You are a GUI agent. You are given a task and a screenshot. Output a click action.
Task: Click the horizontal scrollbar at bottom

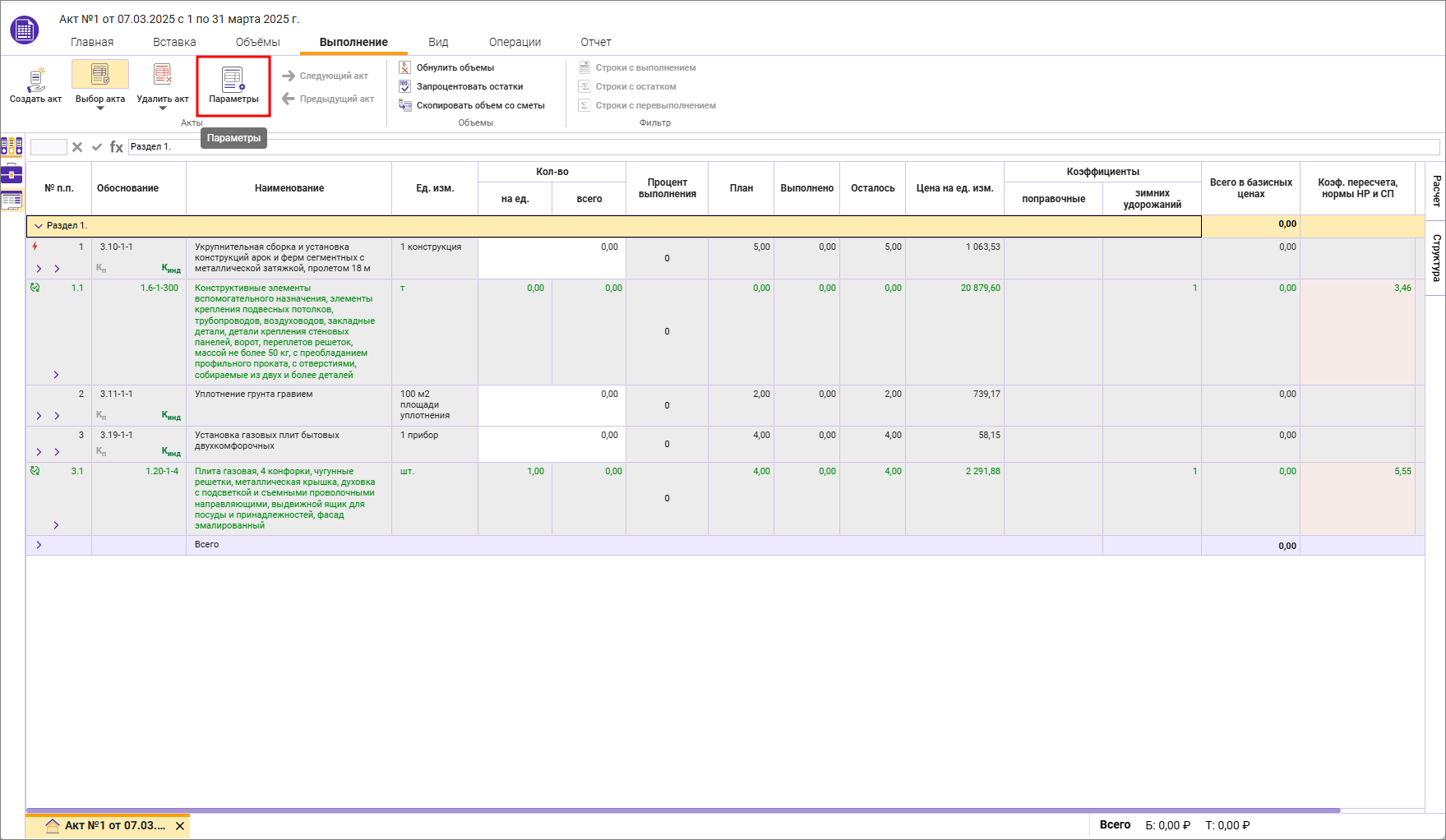point(682,810)
